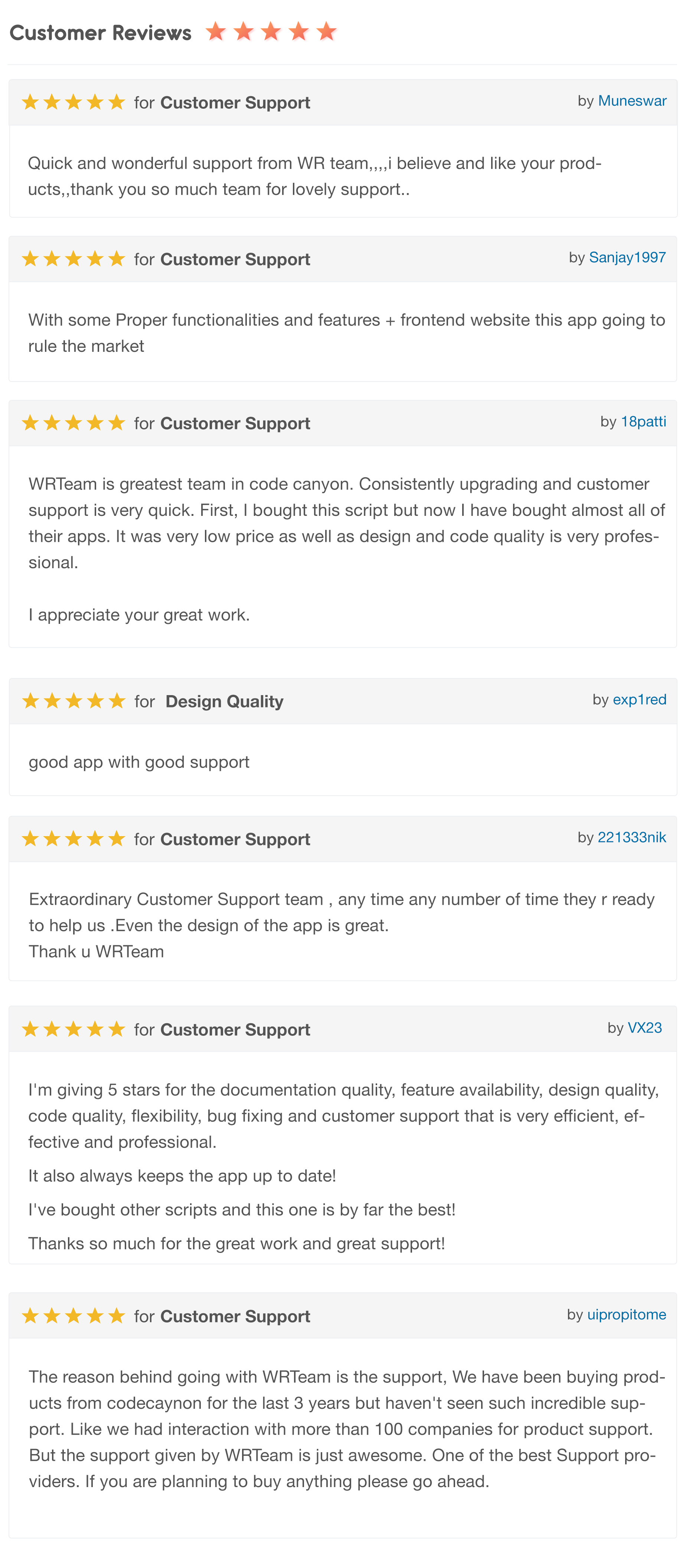
Task: Click the orange overall rating stars
Action: pyautogui.click(x=271, y=31)
